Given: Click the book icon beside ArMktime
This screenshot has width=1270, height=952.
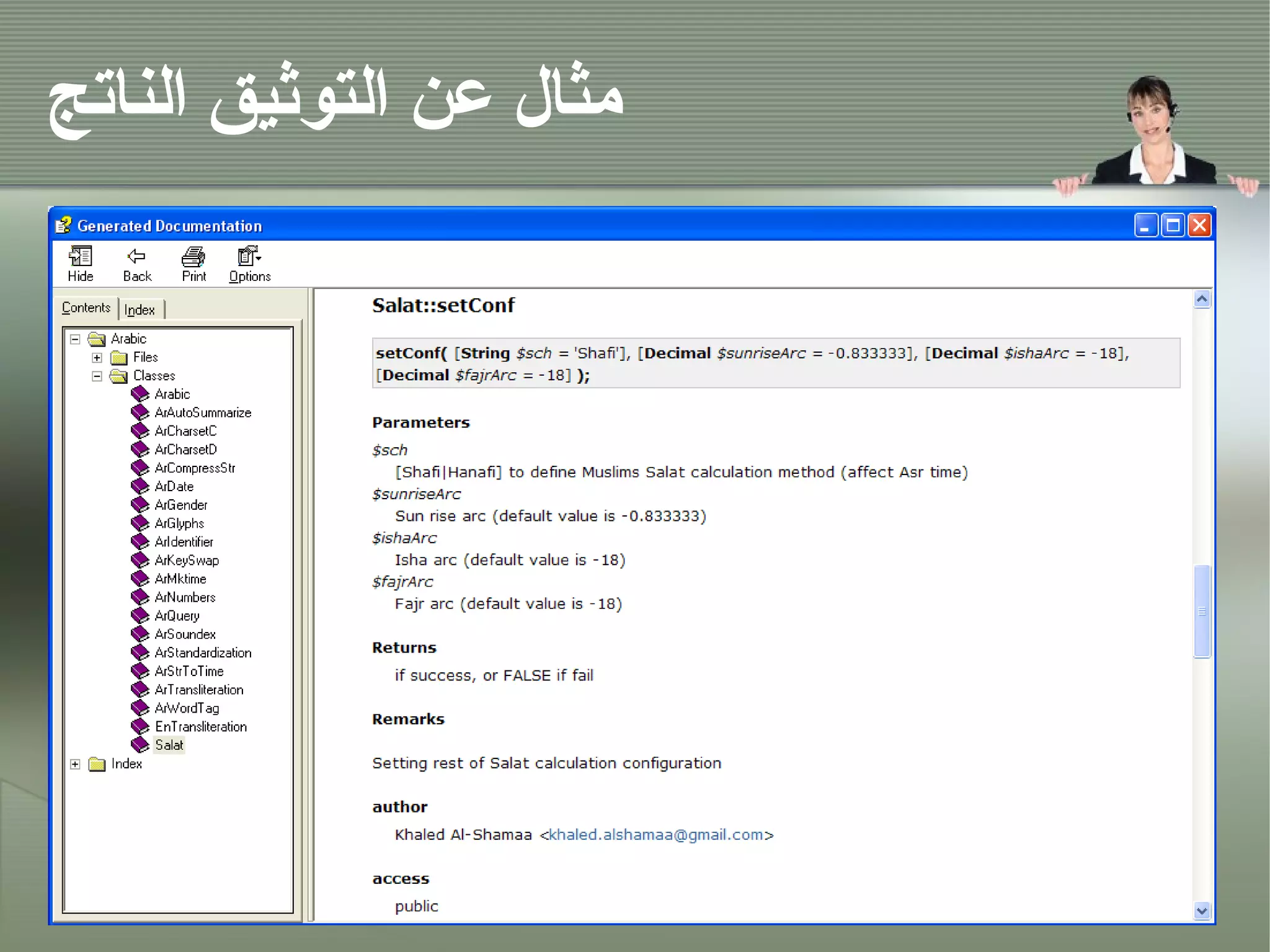Looking at the screenshot, I should point(140,579).
